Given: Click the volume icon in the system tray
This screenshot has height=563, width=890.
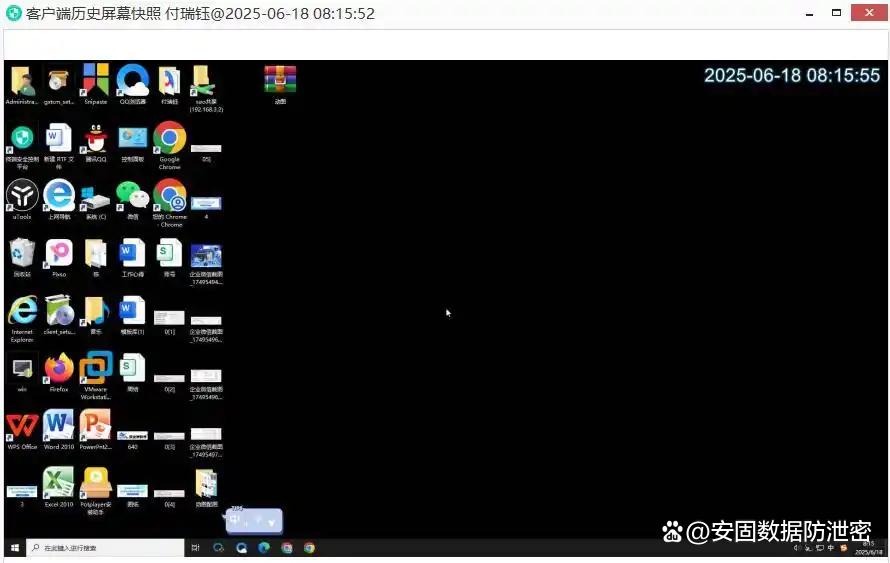Looking at the screenshot, I should click(796, 548).
